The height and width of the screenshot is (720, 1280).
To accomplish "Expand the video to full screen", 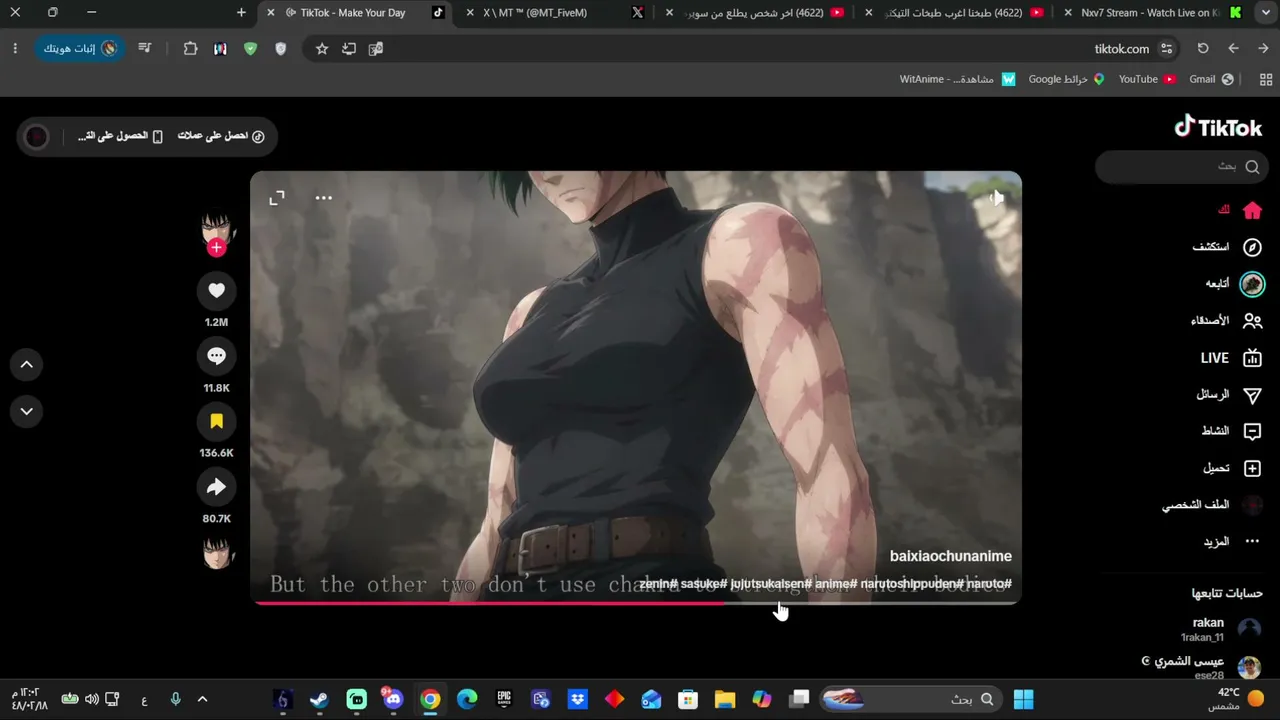I will [x=277, y=198].
